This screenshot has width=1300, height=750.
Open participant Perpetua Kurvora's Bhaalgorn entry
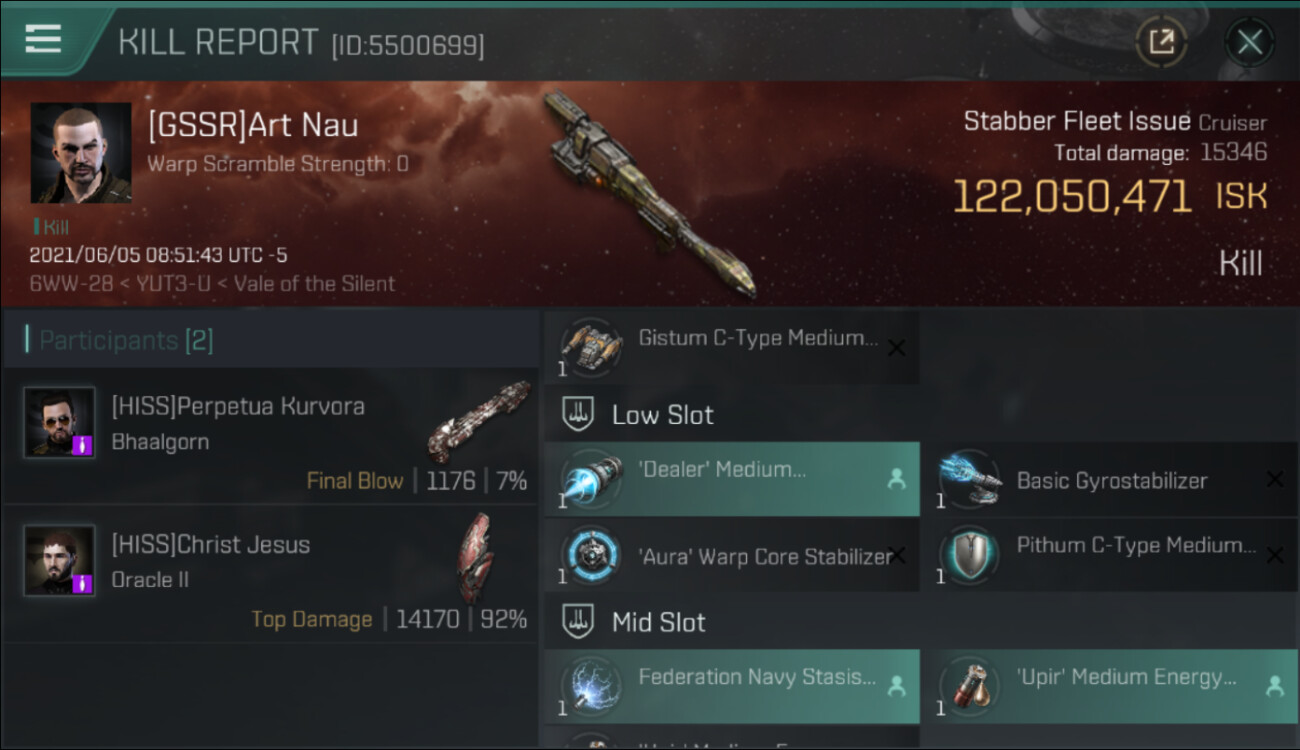pos(270,436)
